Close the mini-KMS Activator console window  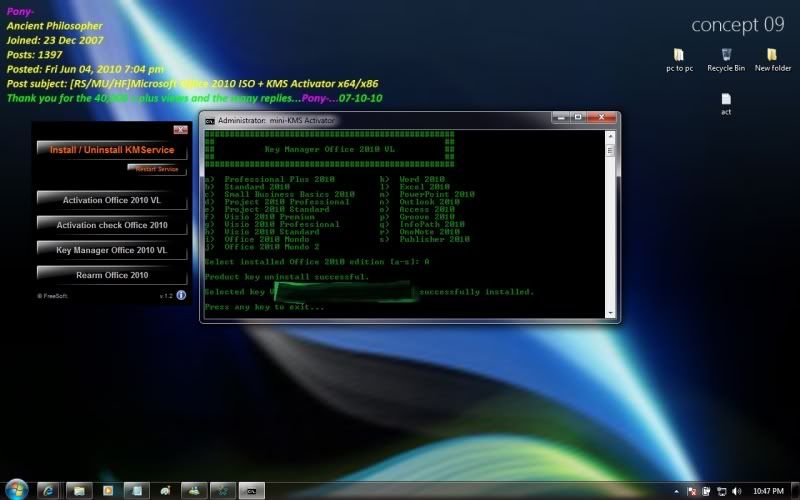(x=602, y=117)
